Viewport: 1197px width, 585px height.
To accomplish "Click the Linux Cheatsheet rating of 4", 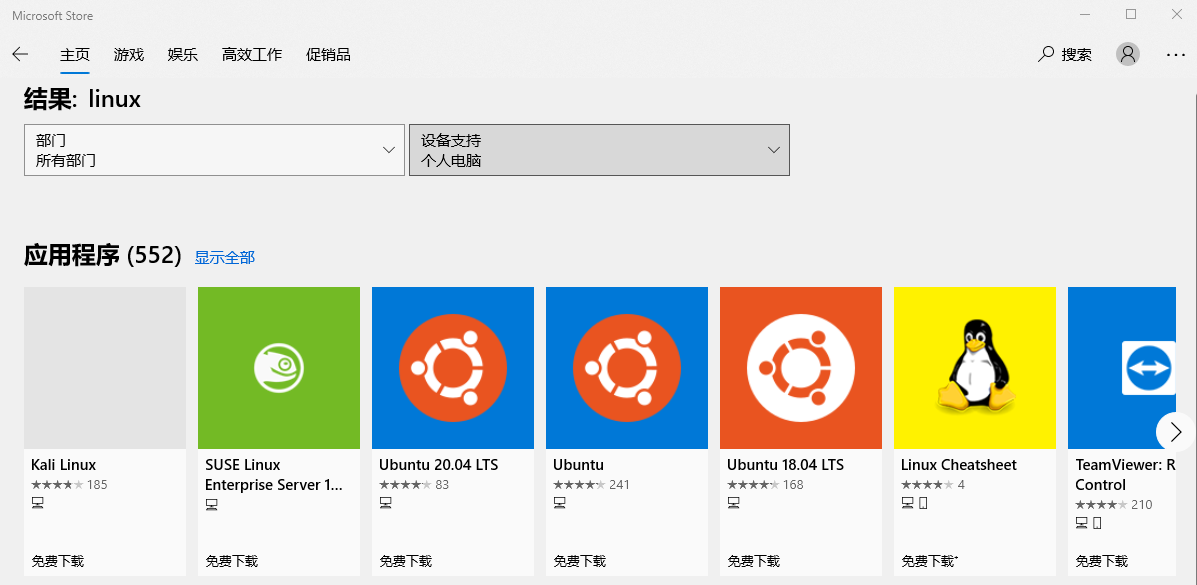I will click(933, 484).
